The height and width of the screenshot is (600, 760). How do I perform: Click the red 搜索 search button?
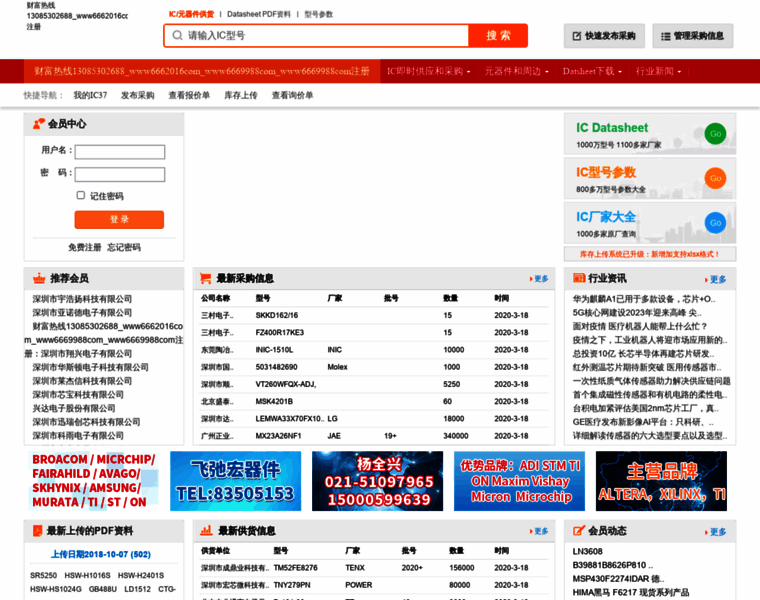tap(498, 35)
